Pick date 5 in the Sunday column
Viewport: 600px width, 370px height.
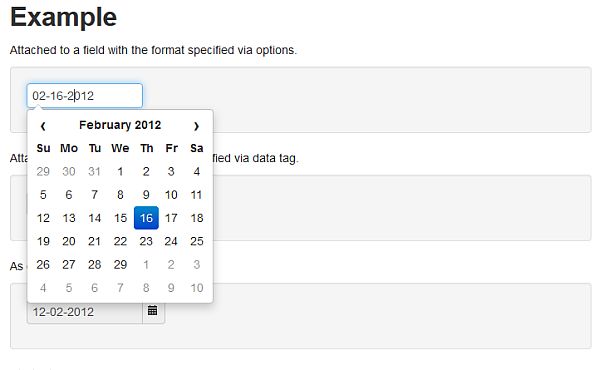(x=43, y=195)
